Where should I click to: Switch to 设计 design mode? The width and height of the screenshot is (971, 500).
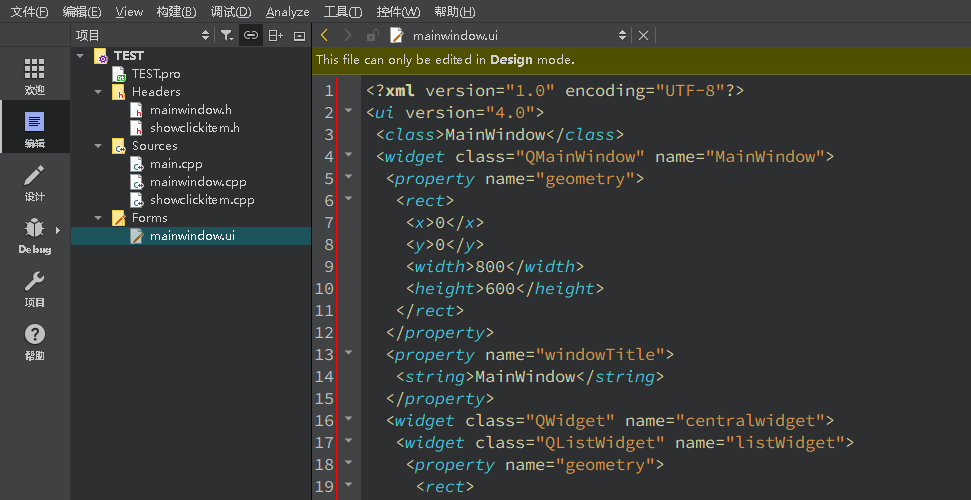coord(35,183)
